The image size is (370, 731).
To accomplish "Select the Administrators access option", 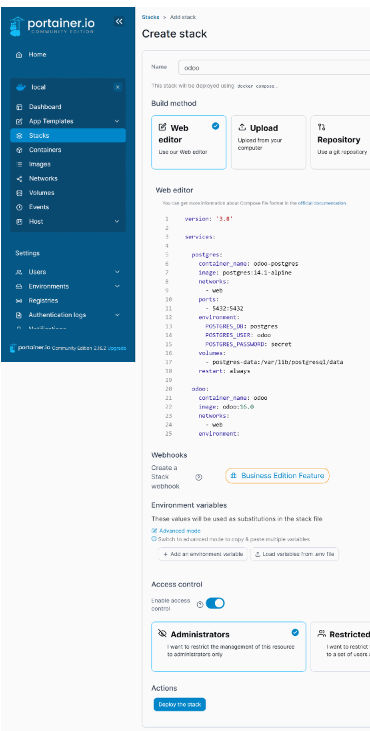I will 228,646.
